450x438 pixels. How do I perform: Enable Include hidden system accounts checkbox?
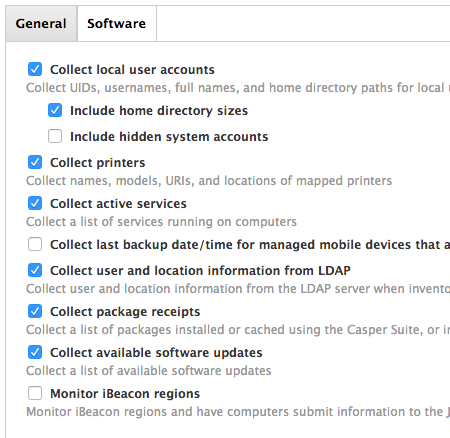click(55, 136)
